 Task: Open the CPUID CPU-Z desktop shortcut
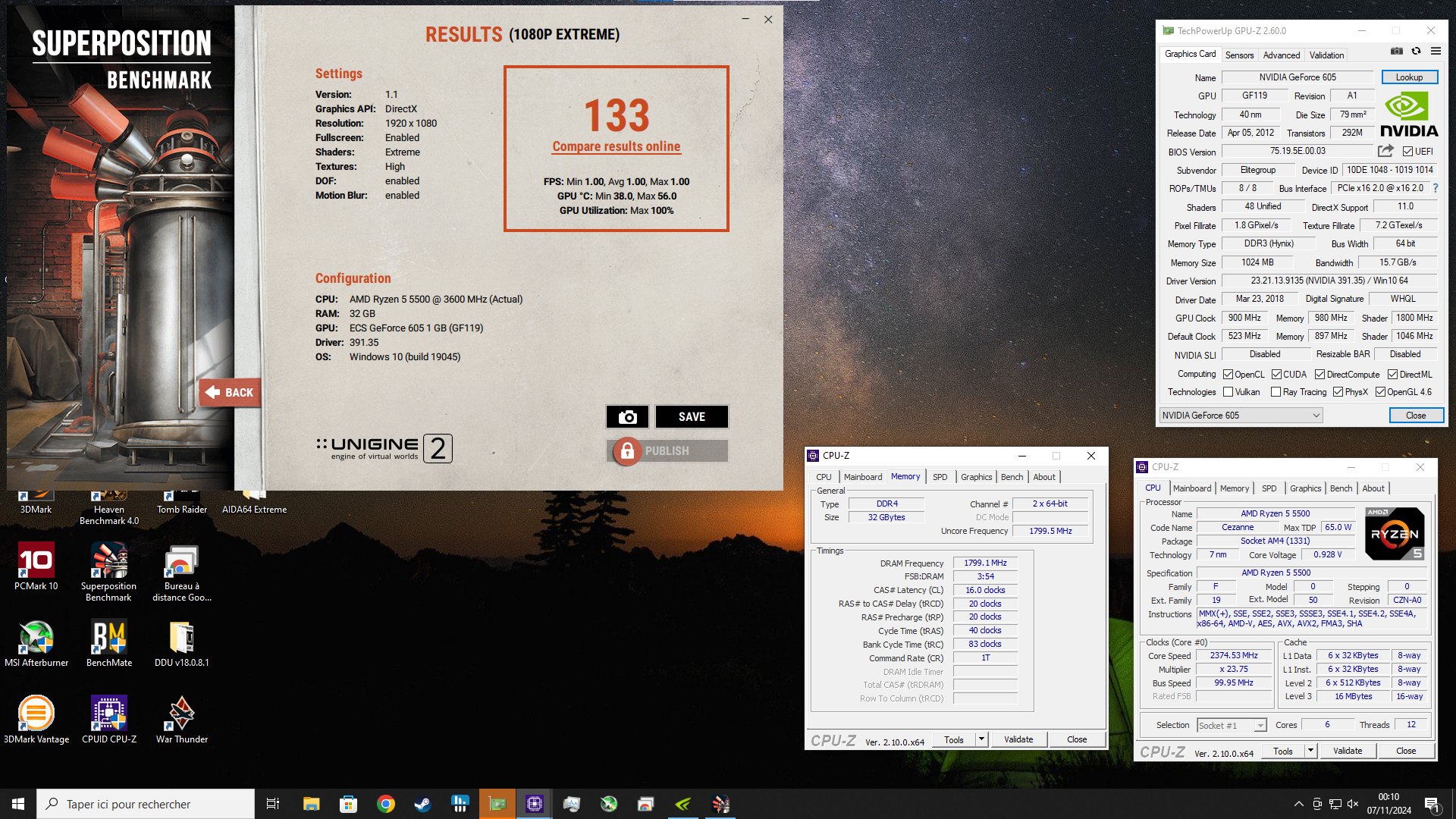coord(109,720)
